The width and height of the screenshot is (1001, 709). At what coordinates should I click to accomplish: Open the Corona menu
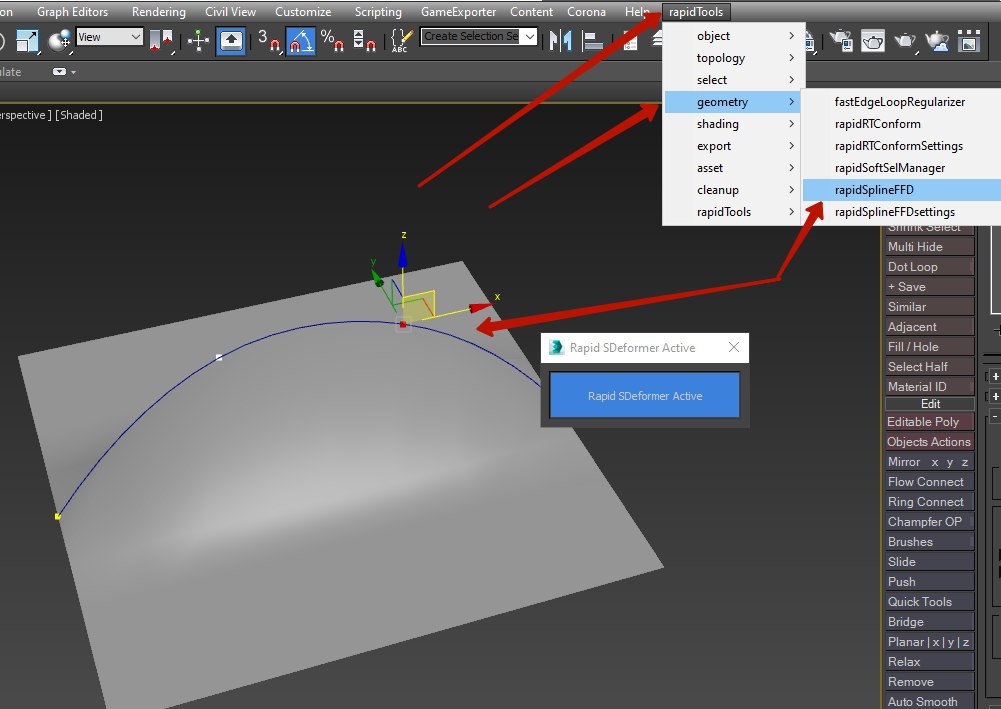click(586, 11)
